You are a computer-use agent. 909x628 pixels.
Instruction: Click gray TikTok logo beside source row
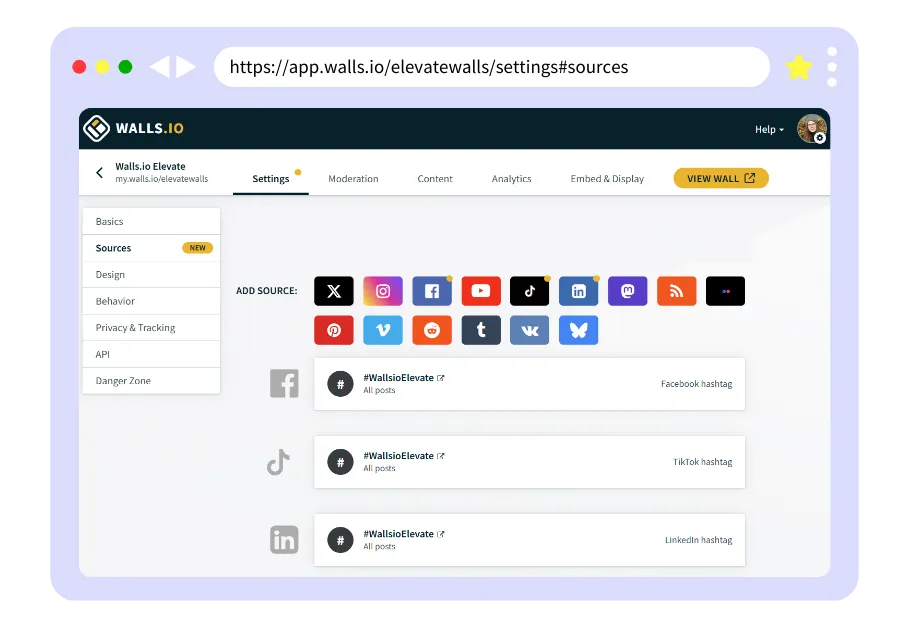click(278, 462)
